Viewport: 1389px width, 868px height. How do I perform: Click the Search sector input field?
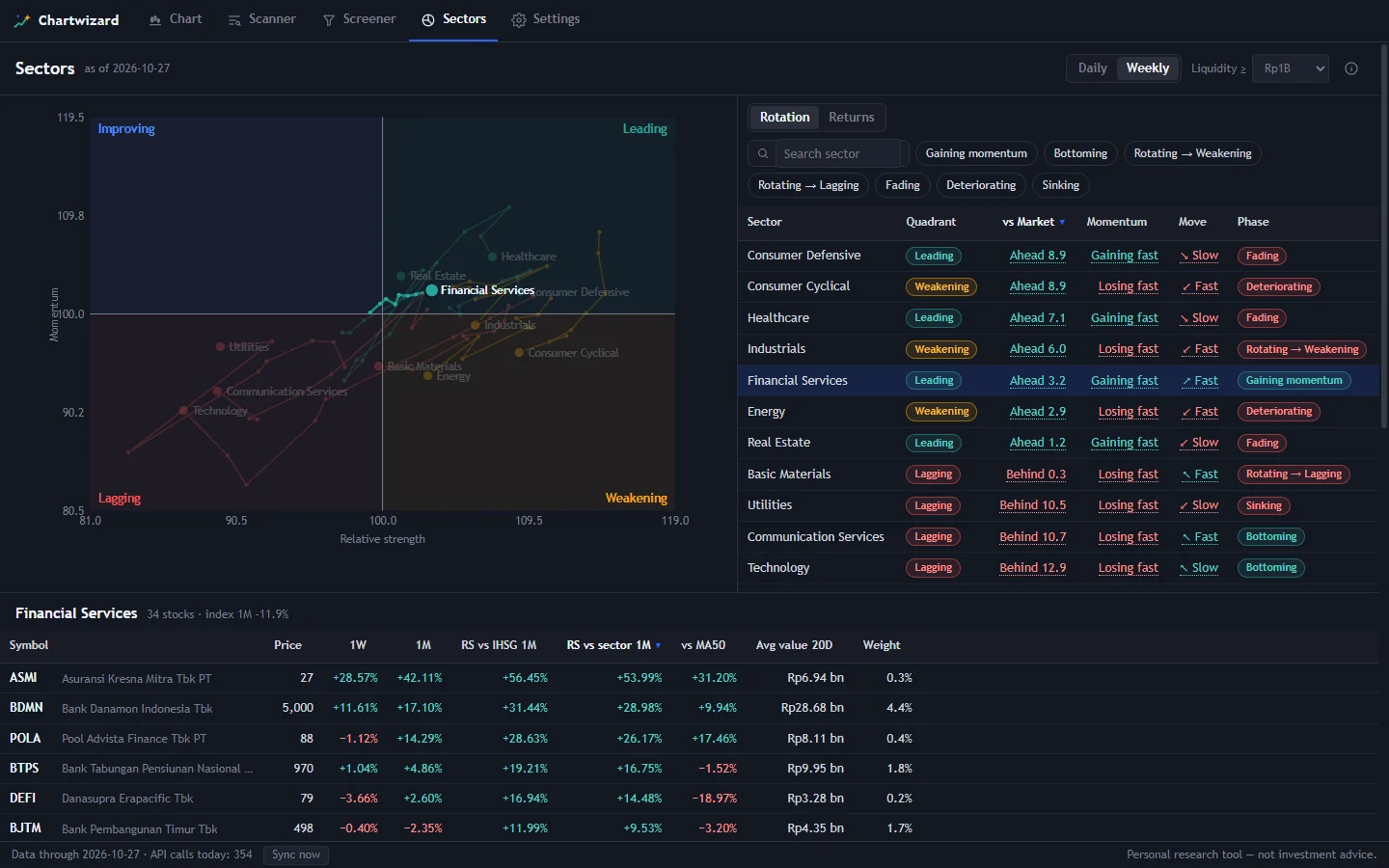837,154
